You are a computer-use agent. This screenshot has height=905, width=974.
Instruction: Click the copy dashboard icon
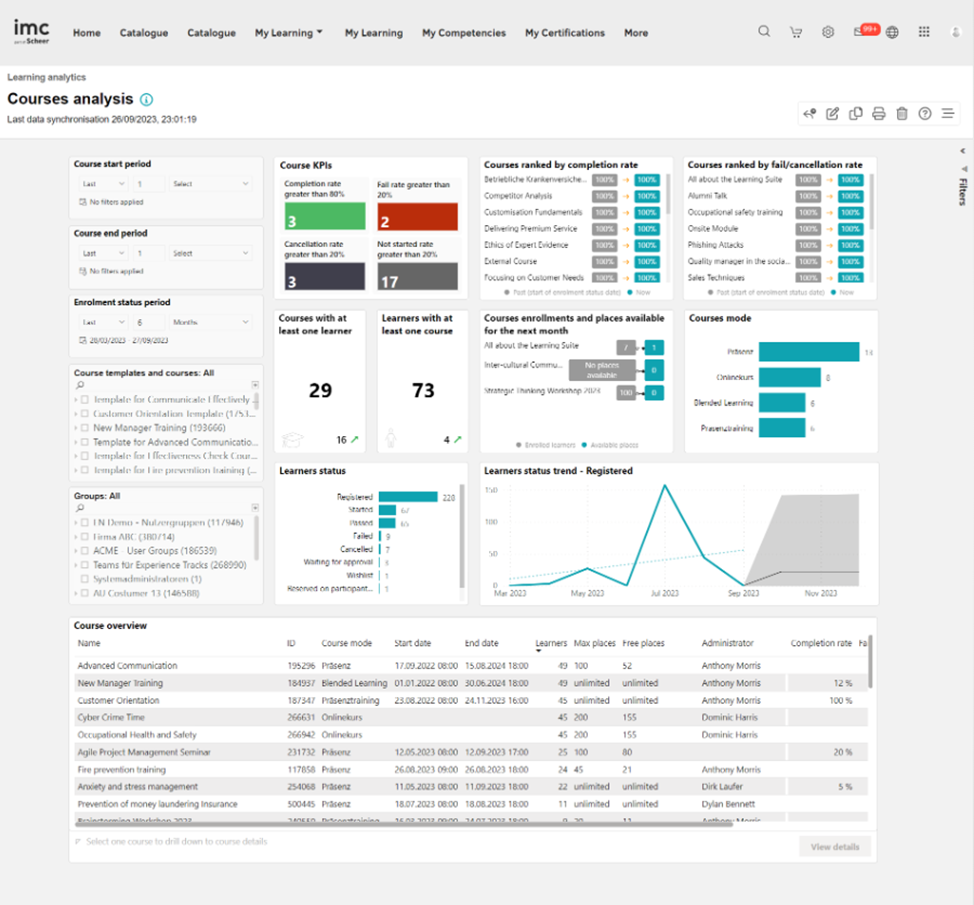click(855, 114)
